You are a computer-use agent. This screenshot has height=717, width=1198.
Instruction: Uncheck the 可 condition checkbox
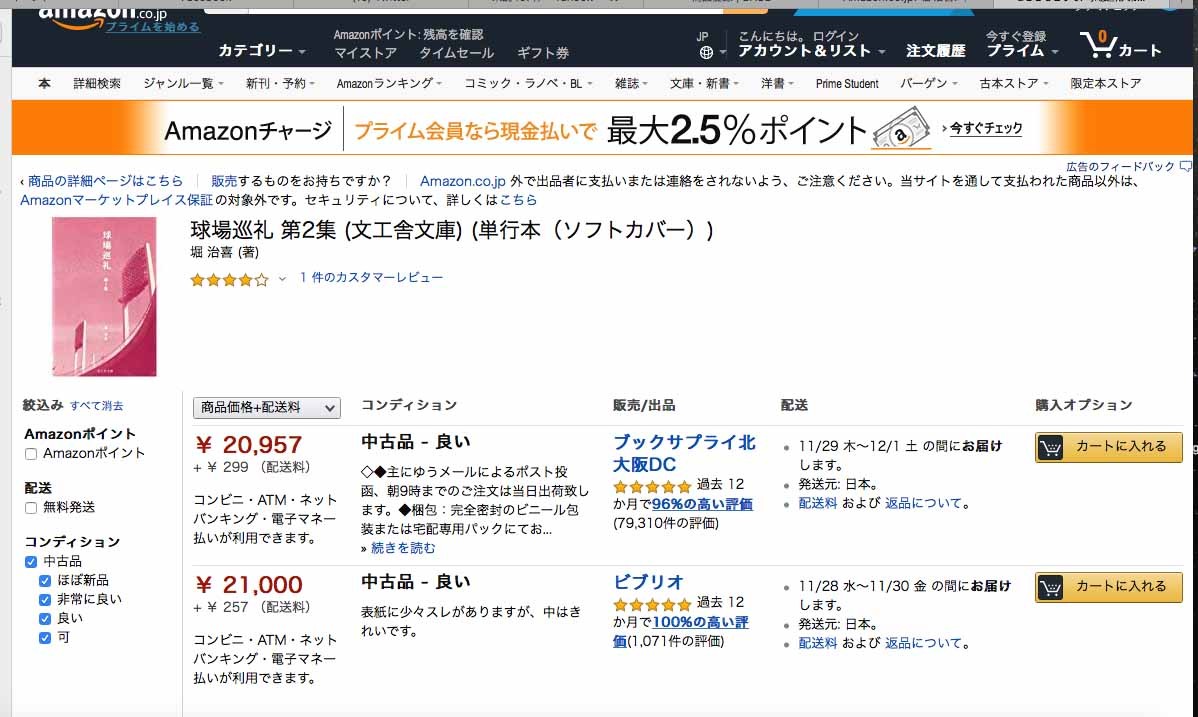point(45,638)
